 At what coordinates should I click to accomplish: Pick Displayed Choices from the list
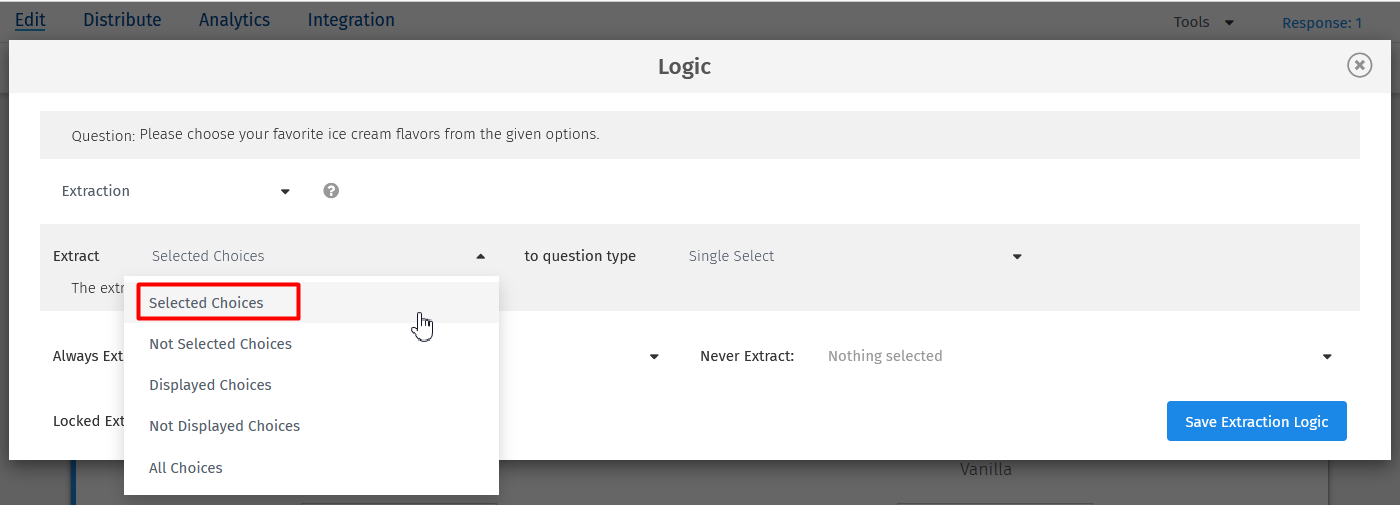point(211,385)
